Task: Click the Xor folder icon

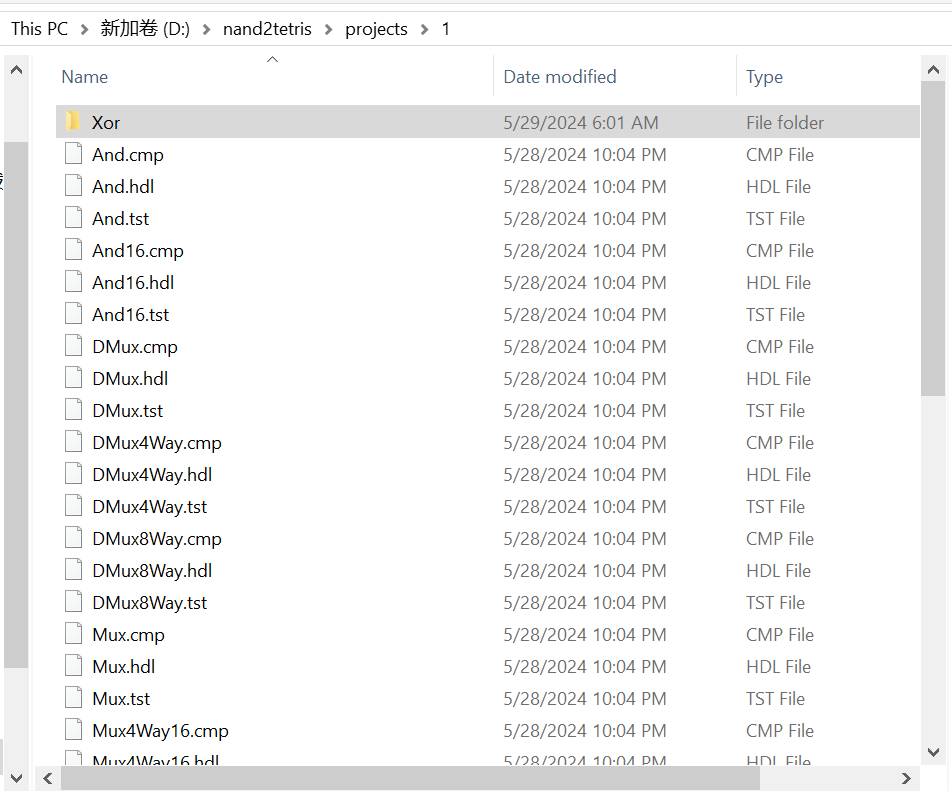Action: (x=72, y=122)
